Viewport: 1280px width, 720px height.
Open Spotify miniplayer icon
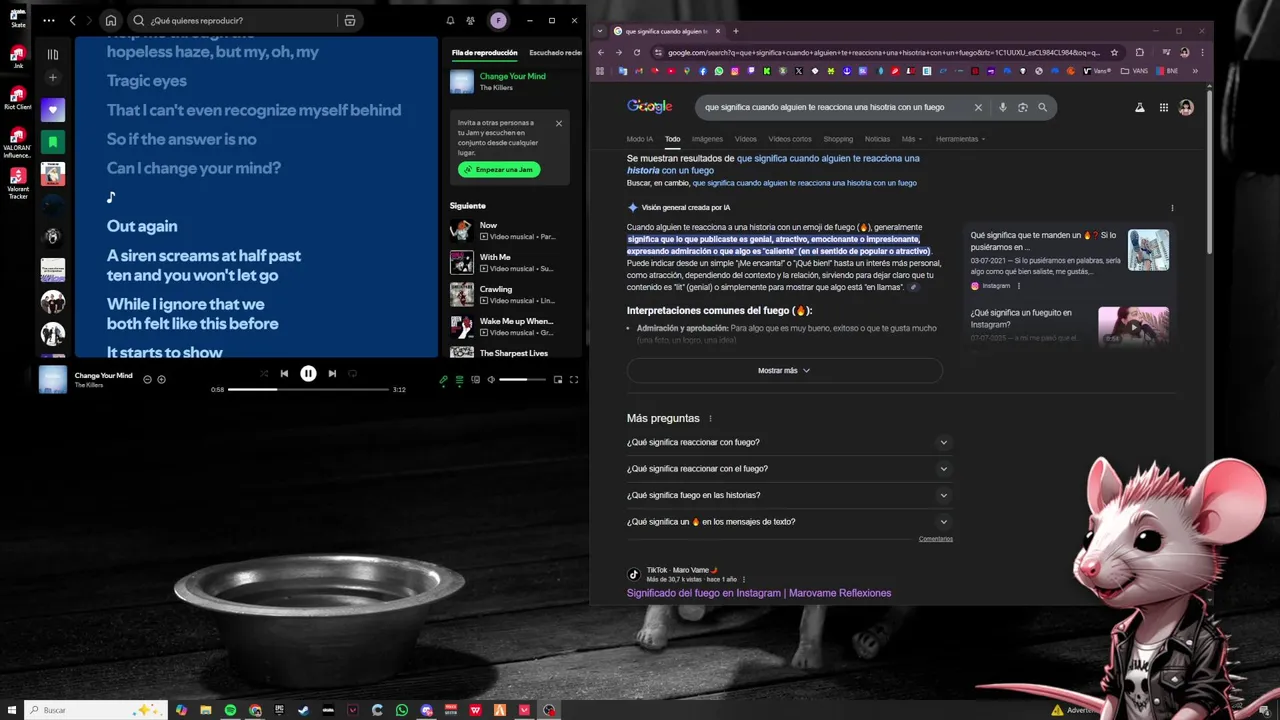click(x=558, y=380)
